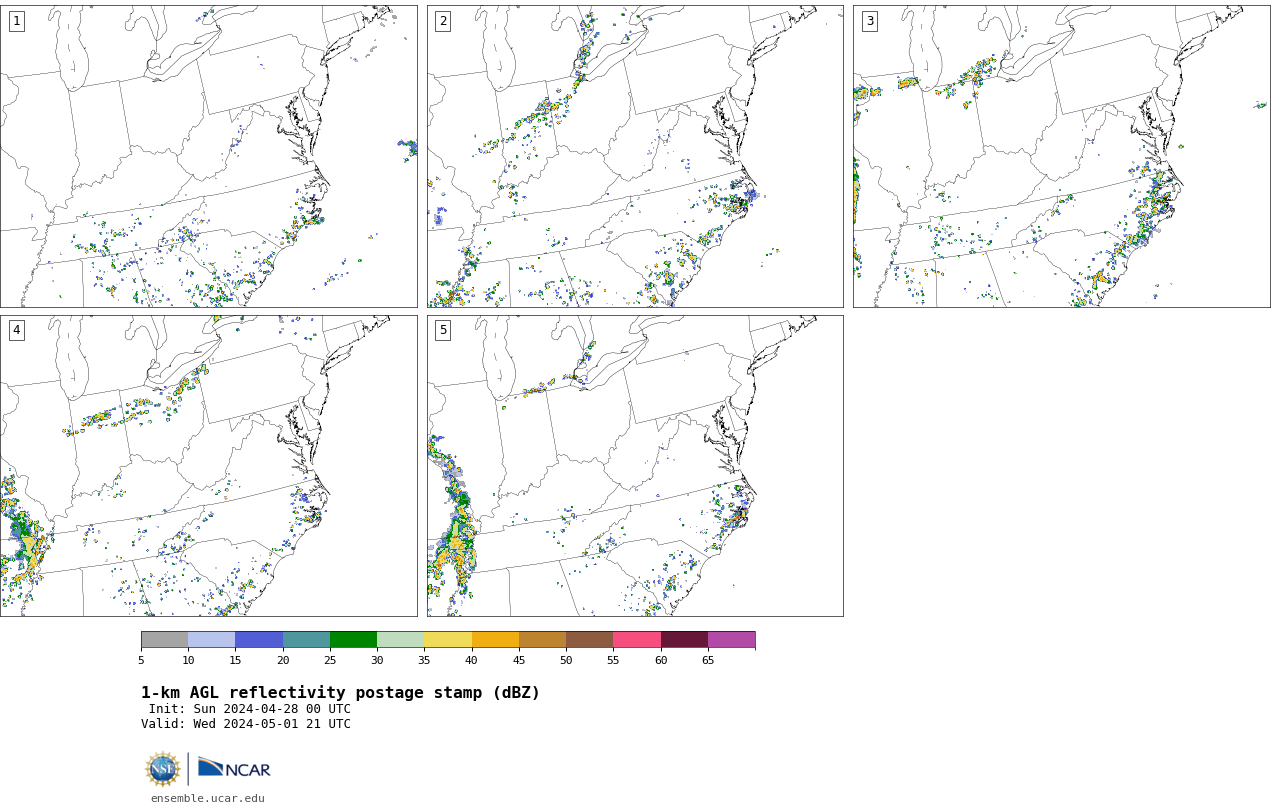Click the colorbar tick label '65'
Viewport: 1280px width, 809px height.
pyautogui.click(x=708, y=660)
